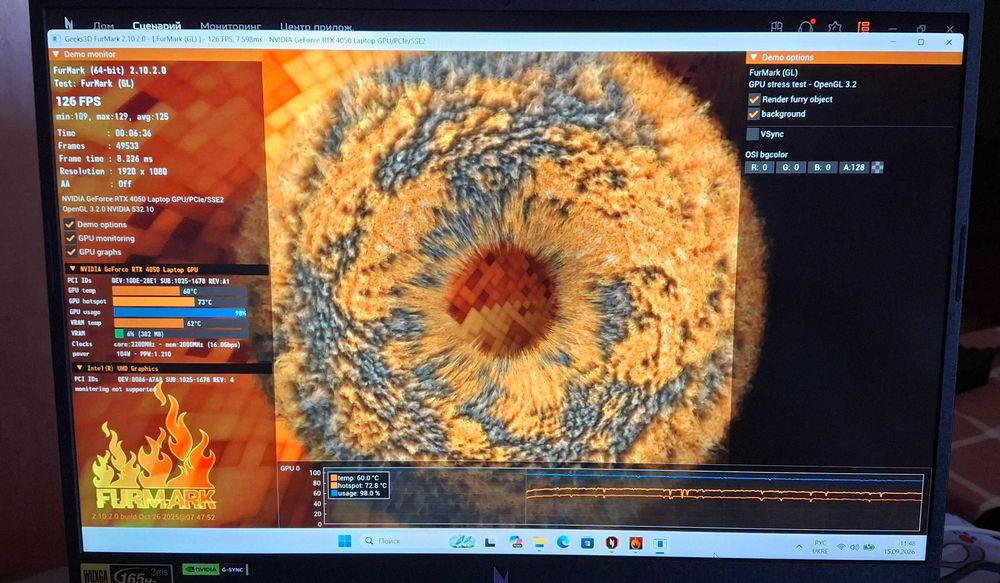1000x583 pixels.
Task: Click the checkered swatch next to A:128
Action: [878, 167]
